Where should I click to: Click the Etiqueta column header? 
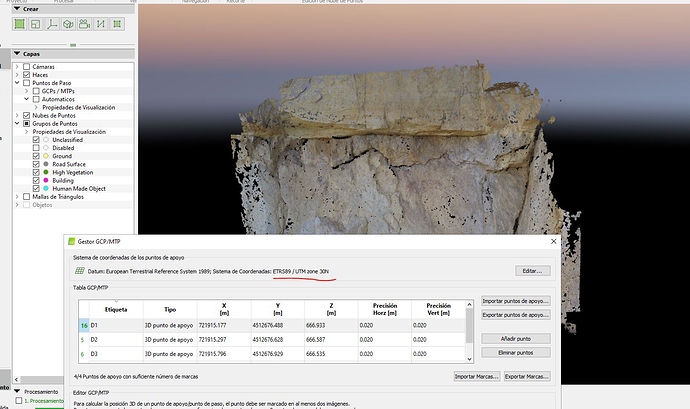click(x=116, y=310)
